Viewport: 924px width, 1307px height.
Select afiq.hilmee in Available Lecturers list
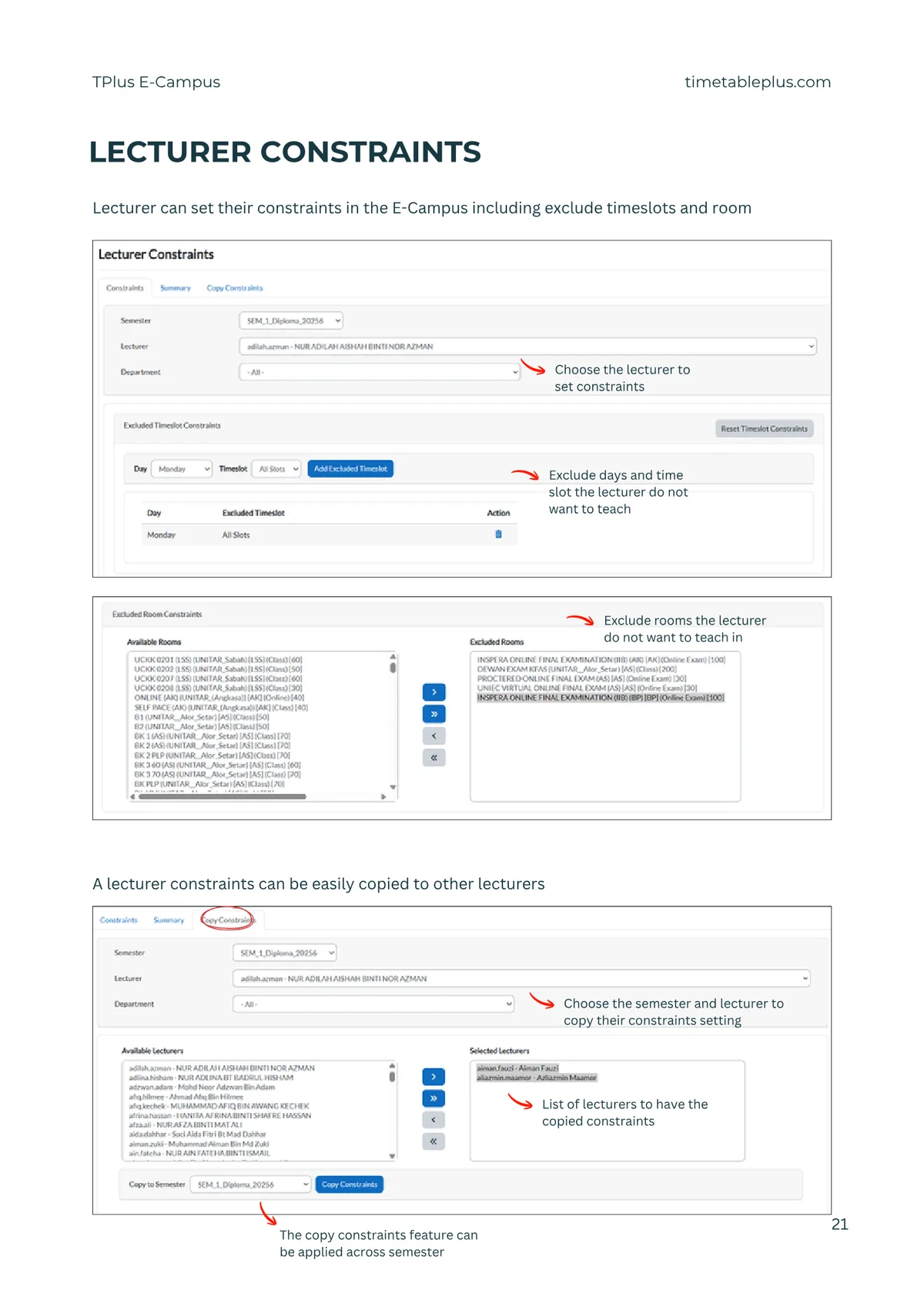186,1097
